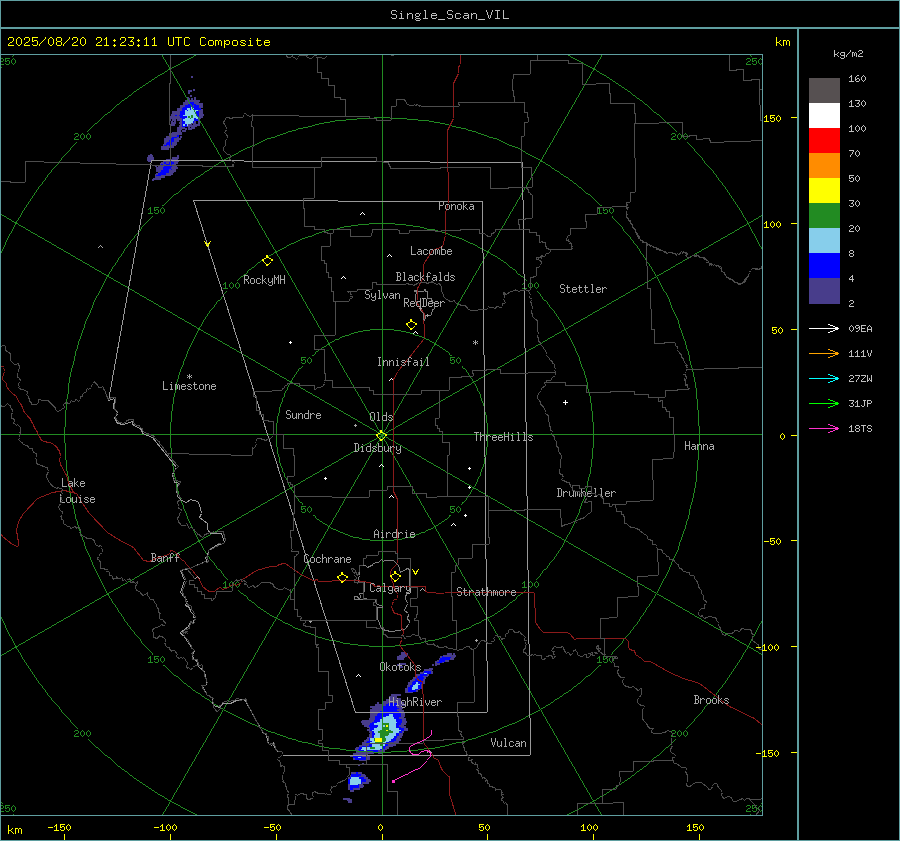Click the purple 2-4 legend color block
Viewport: 900px width, 841px height.
824,291
